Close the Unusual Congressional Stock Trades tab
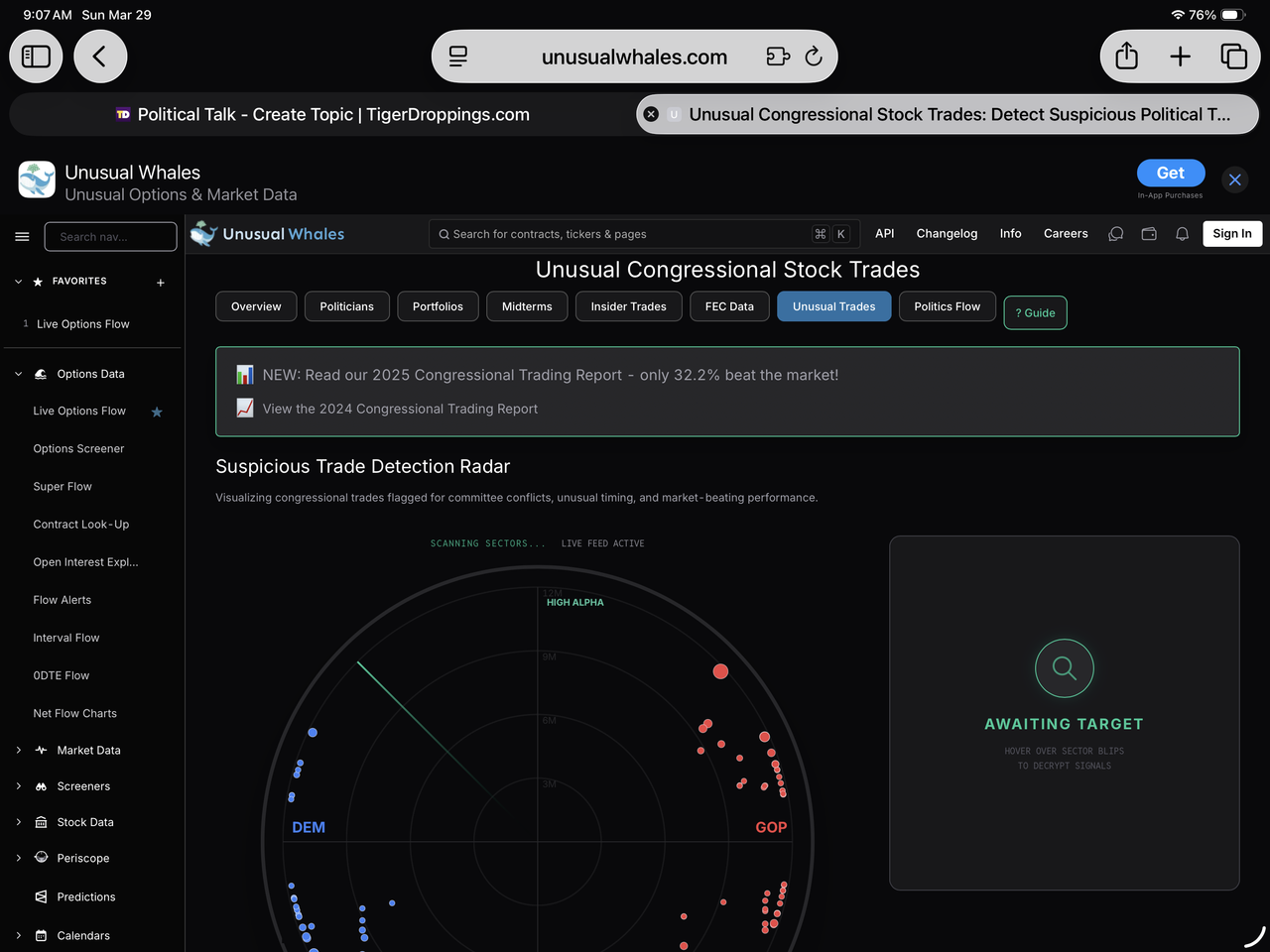The width and height of the screenshot is (1270, 952). (x=651, y=114)
